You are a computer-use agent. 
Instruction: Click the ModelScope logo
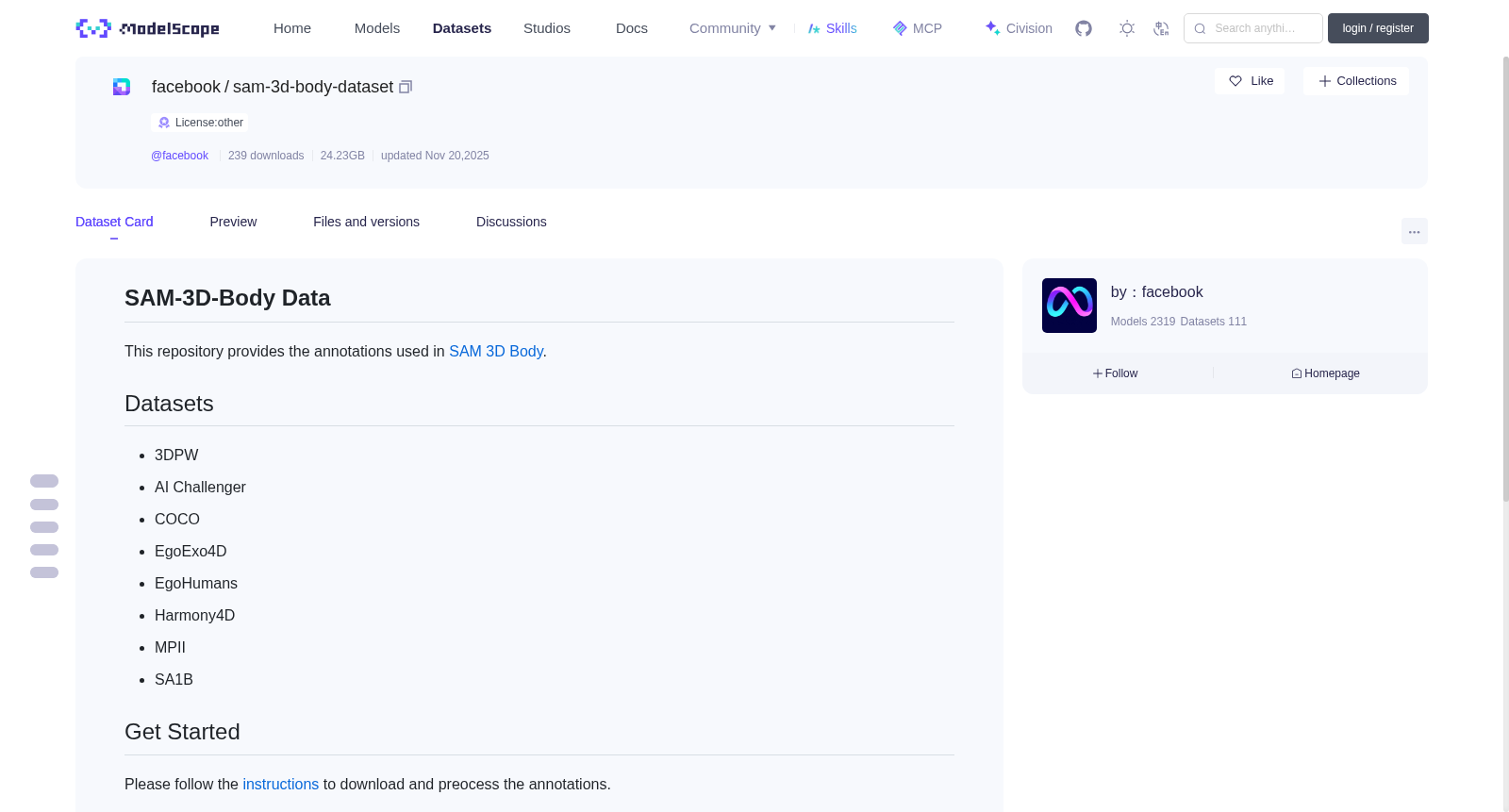pos(147,28)
